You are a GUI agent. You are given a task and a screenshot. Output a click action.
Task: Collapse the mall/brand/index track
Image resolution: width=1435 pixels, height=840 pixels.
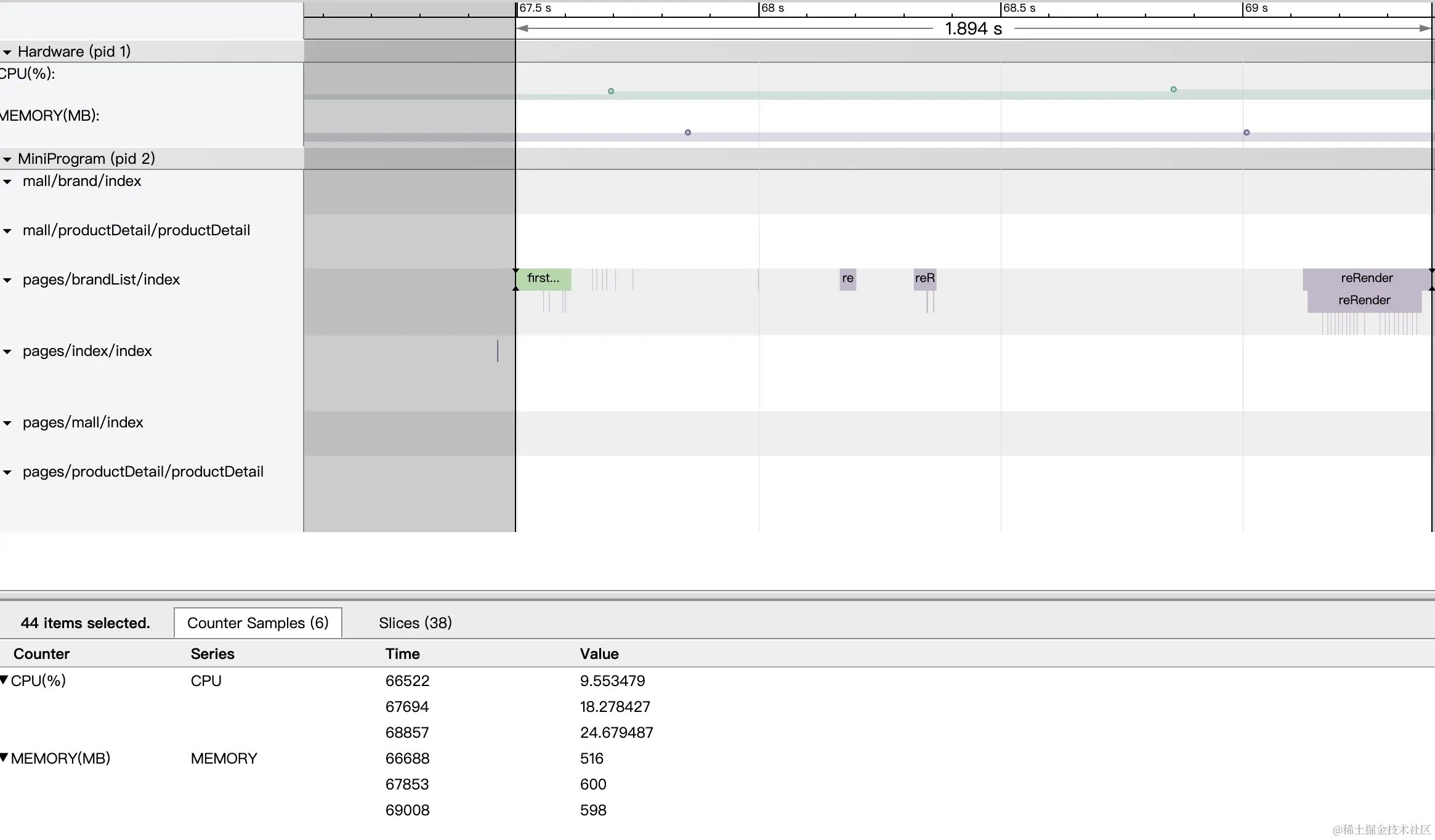tap(7, 182)
